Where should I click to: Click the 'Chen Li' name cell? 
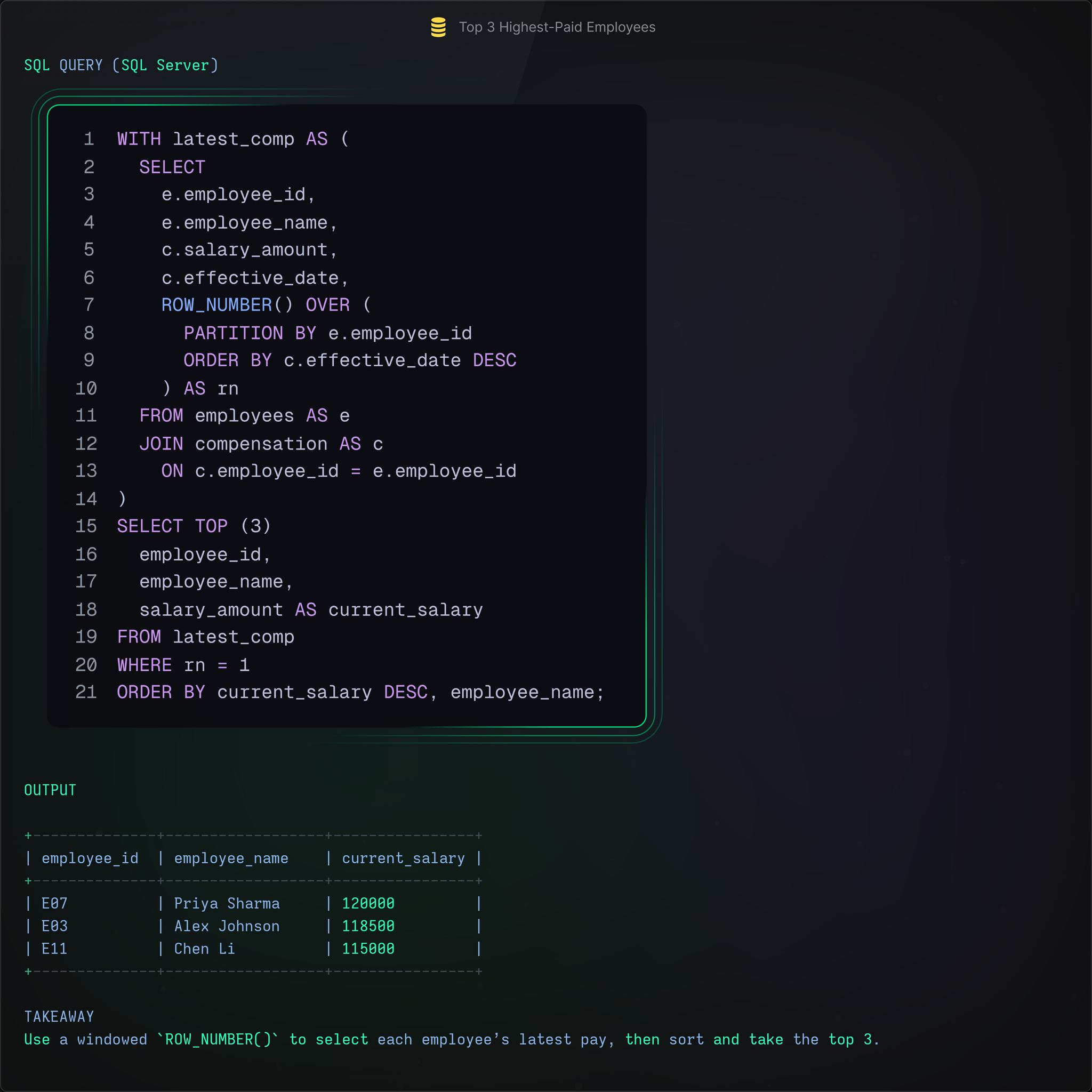(205, 949)
